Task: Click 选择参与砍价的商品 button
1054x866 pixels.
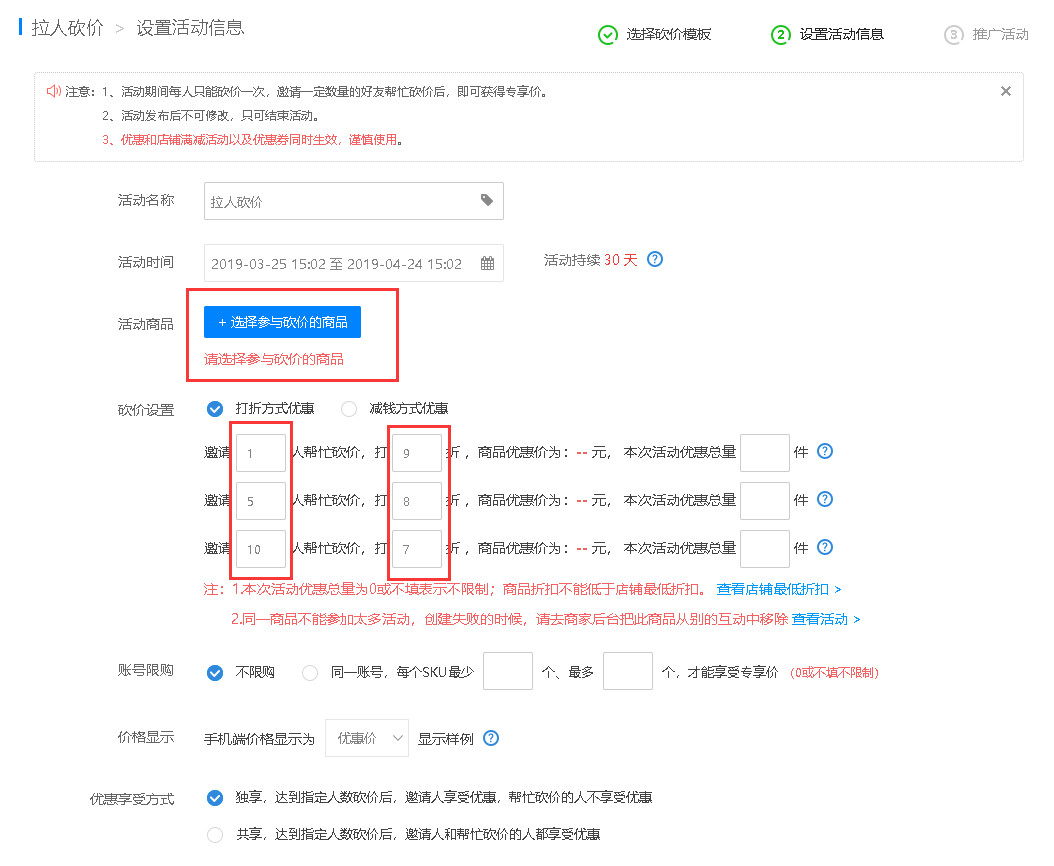Action: pyautogui.click(x=282, y=322)
